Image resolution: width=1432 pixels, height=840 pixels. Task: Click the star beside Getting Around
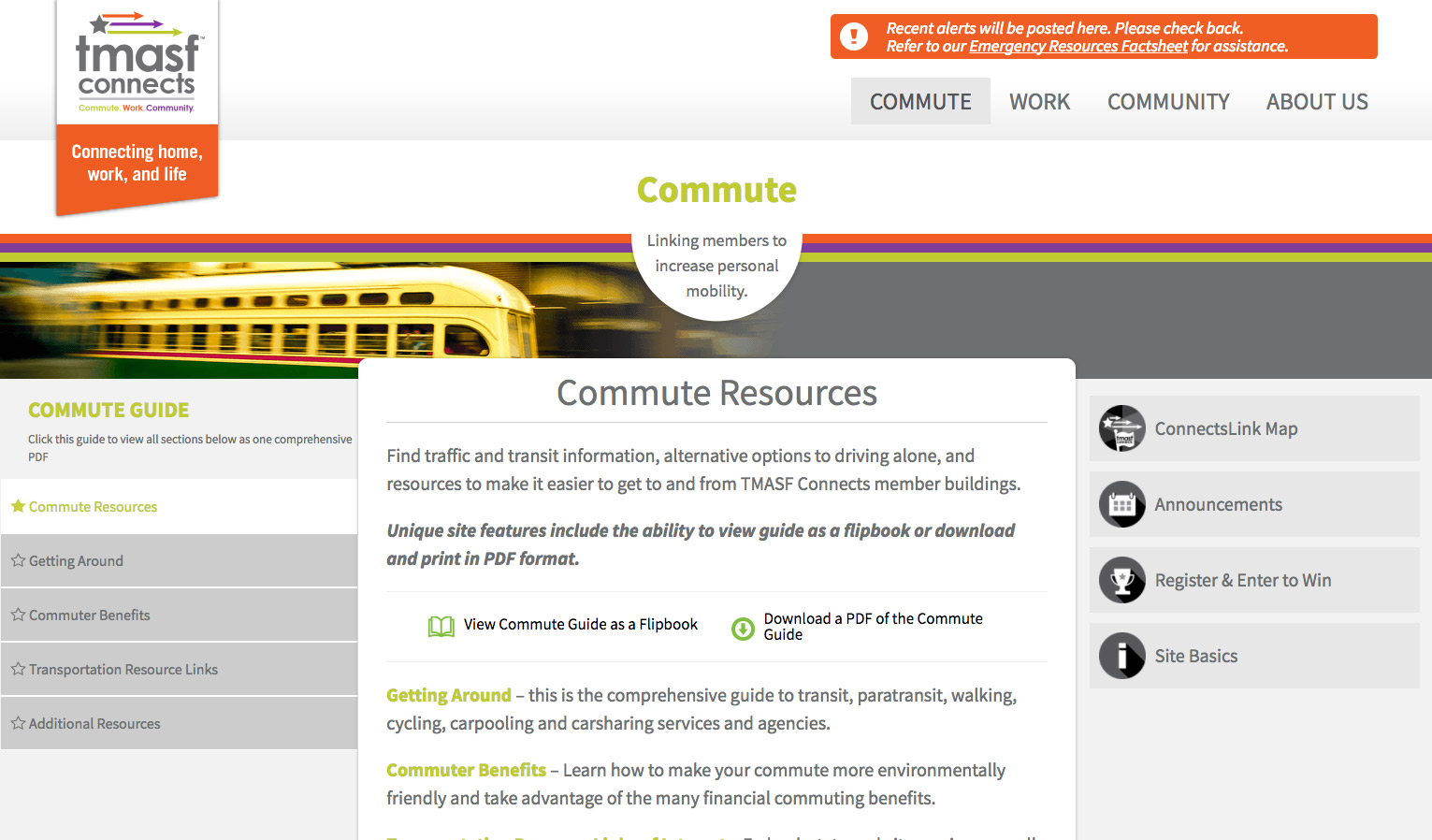click(18, 560)
